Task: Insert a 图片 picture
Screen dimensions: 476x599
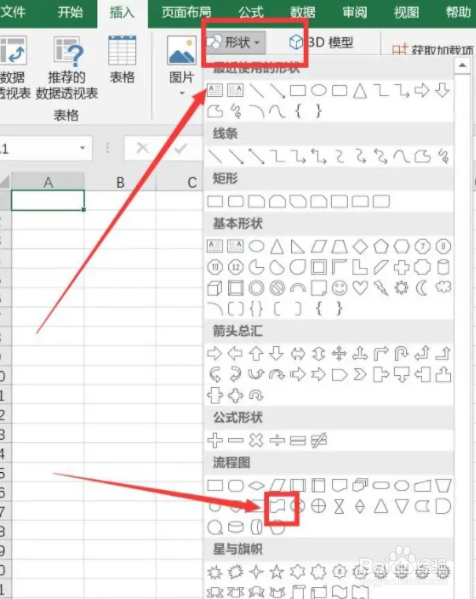Action: click(181, 60)
